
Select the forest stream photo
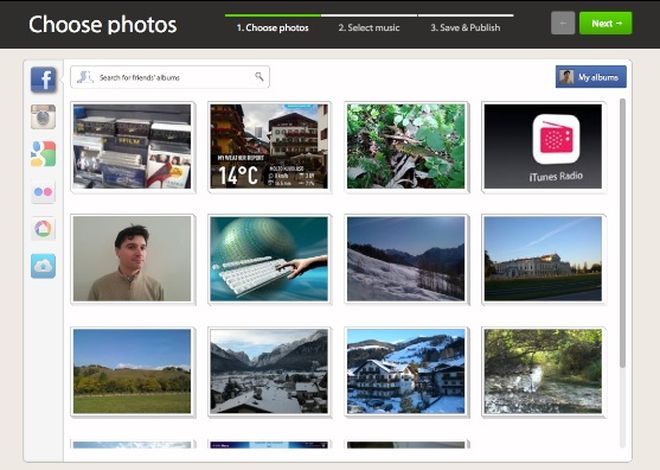tap(543, 372)
